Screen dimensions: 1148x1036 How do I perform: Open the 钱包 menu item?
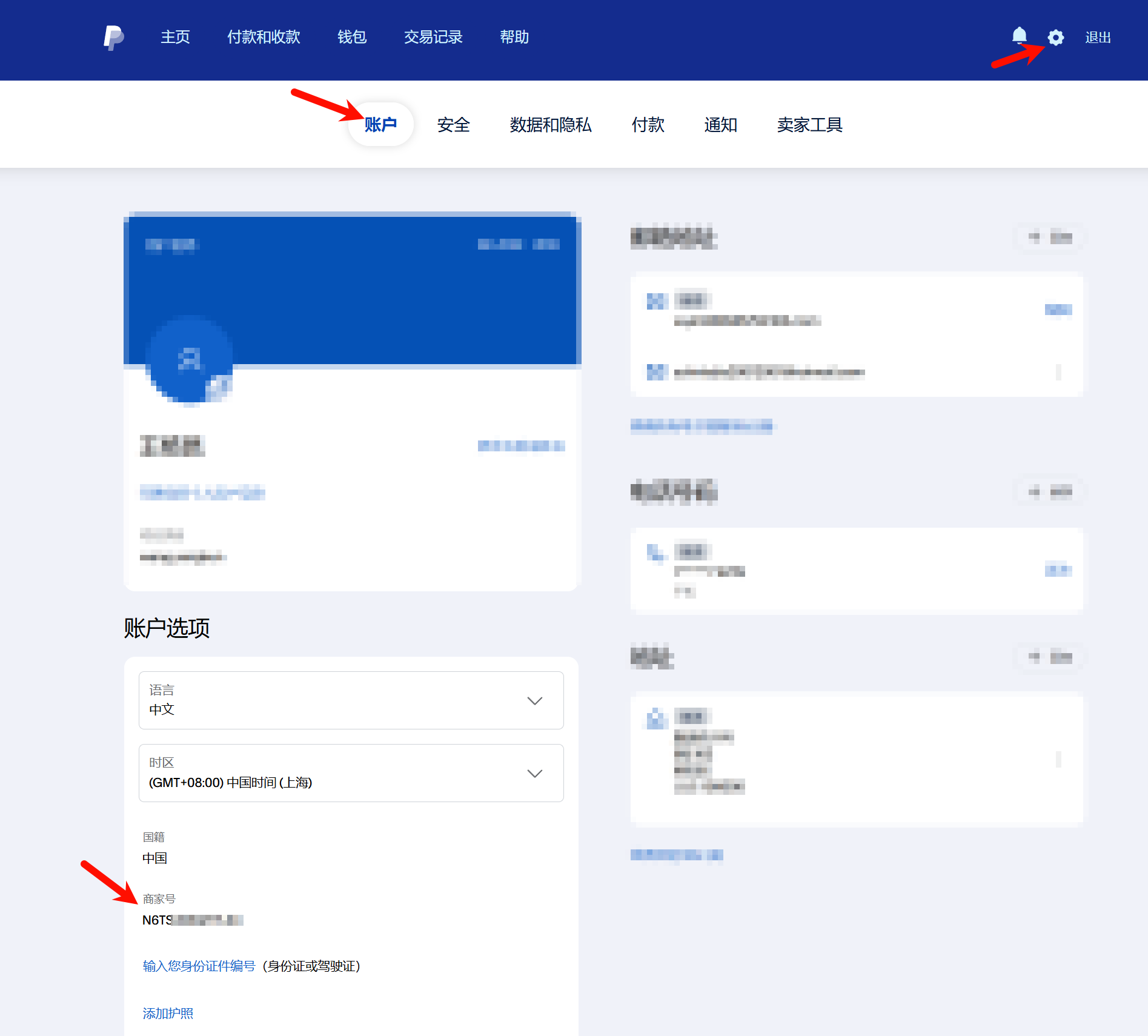click(x=352, y=37)
